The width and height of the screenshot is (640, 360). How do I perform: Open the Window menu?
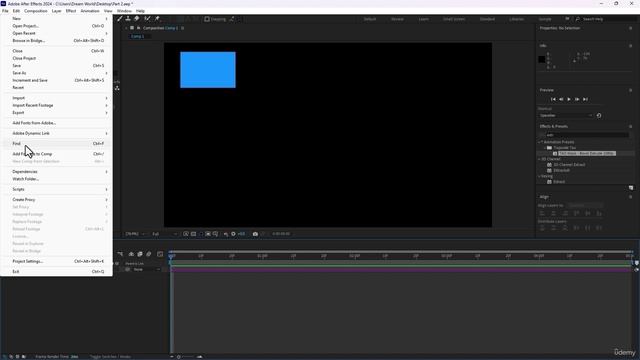pos(124,11)
